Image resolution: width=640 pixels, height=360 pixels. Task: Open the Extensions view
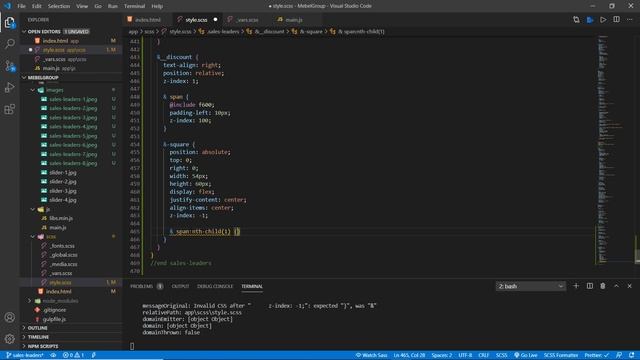point(10,109)
